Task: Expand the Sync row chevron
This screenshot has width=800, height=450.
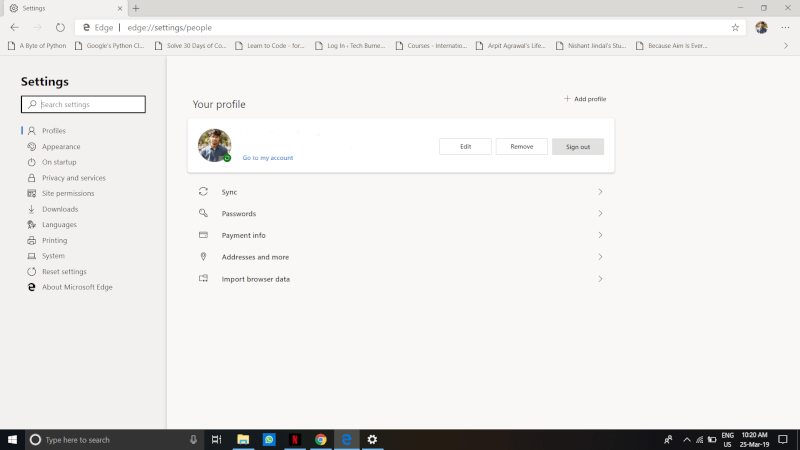Action: [x=600, y=192]
